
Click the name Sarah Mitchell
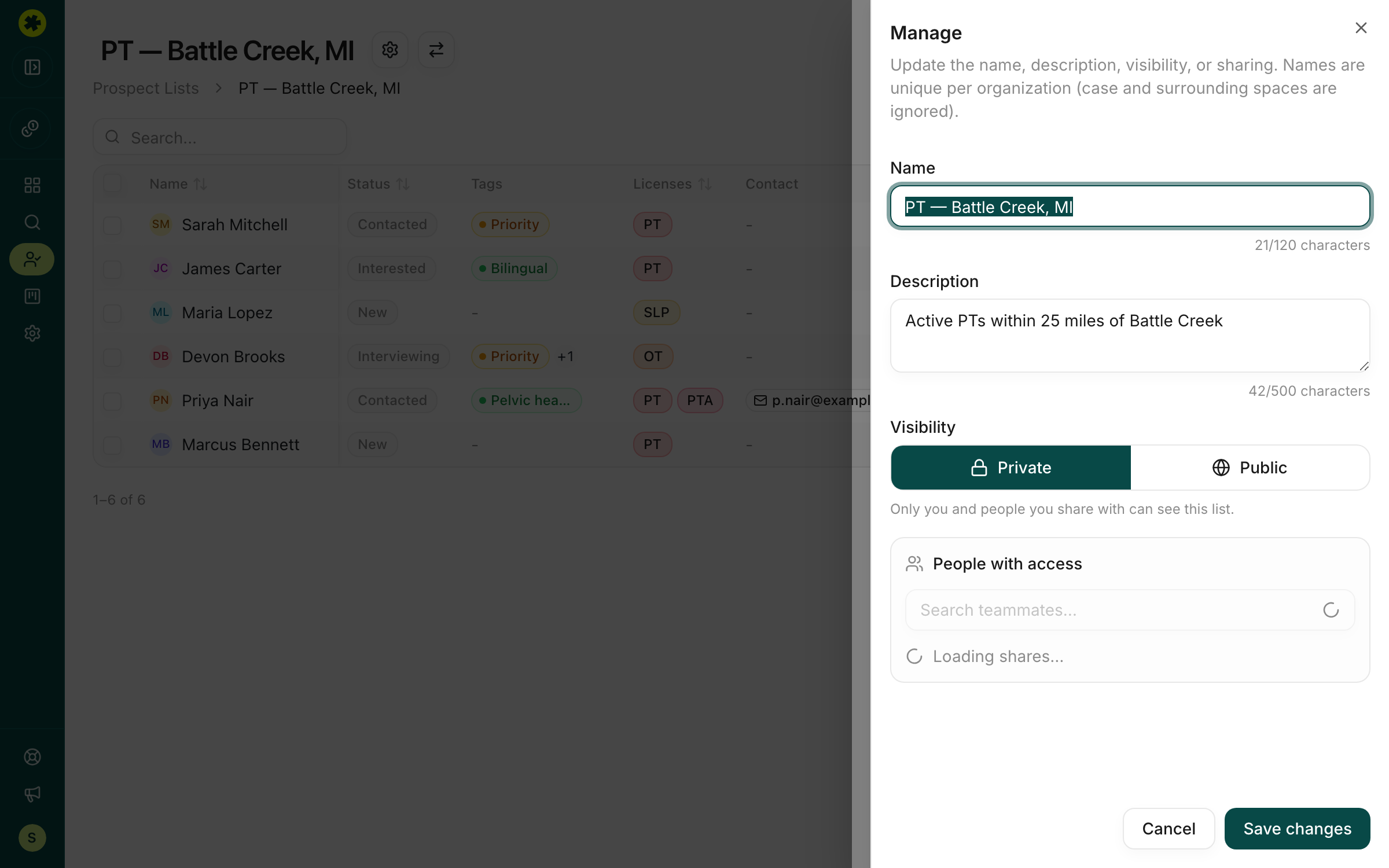pyautogui.click(x=234, y=225)
